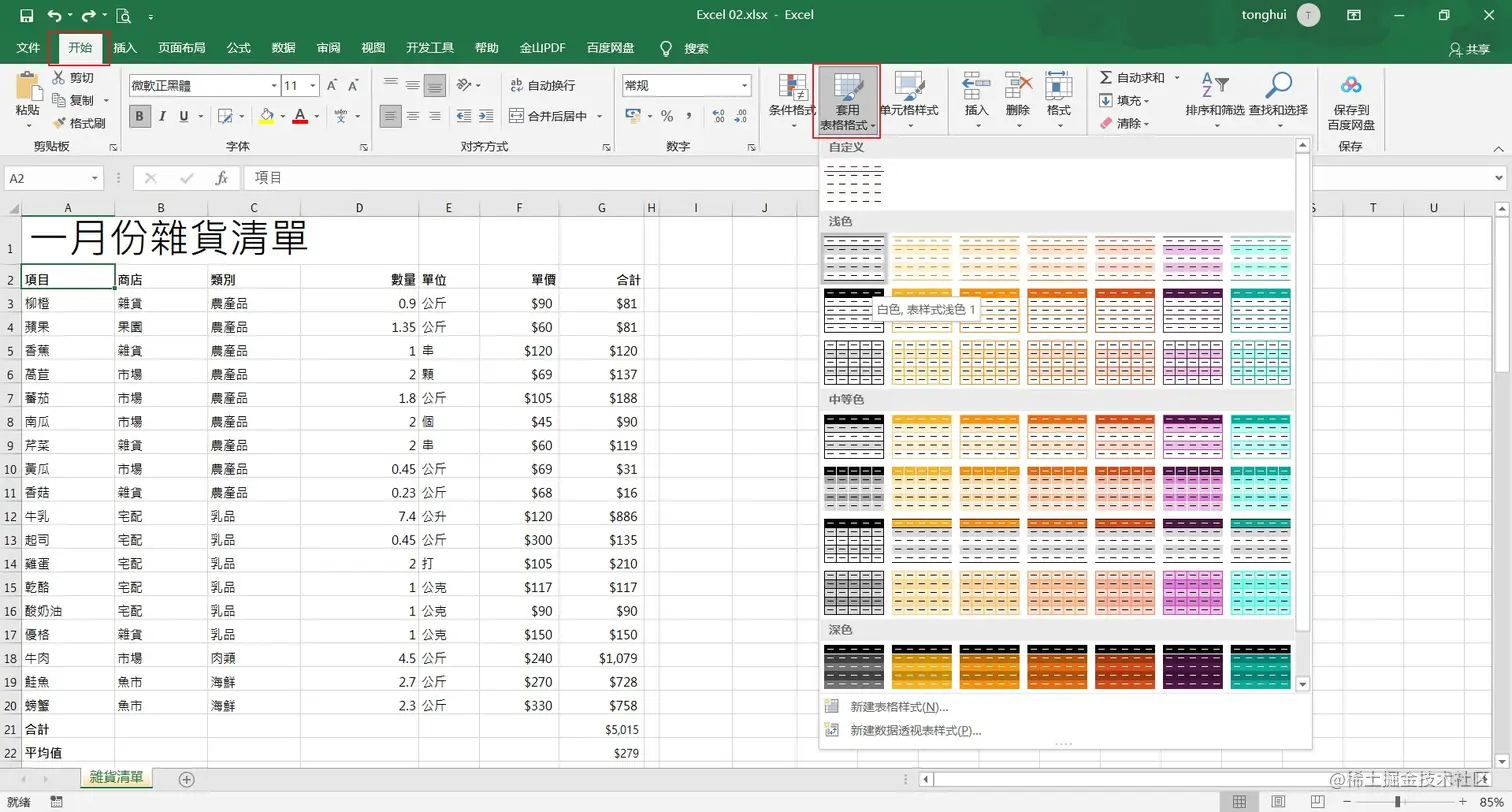Toggle center horizontal alignment
The width and height of the screenshot is (1512, 812).
pos(413,116)
